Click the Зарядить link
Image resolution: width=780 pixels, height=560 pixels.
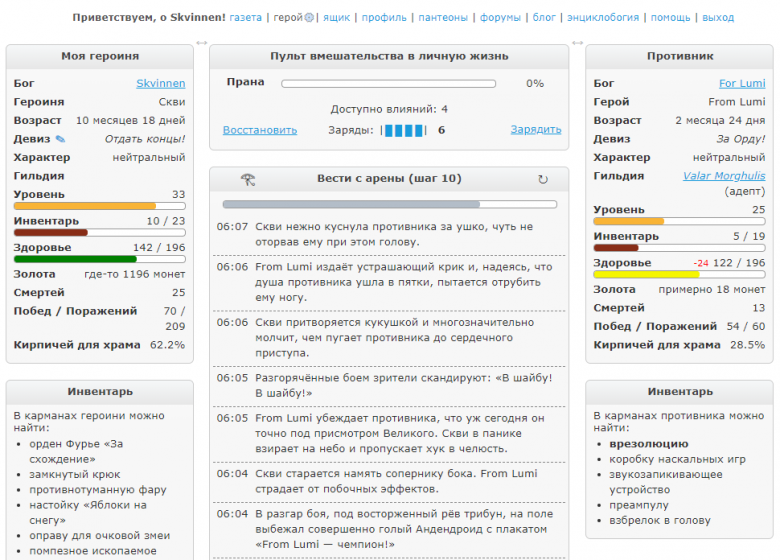pyautogui.click(x=535, y=130)
